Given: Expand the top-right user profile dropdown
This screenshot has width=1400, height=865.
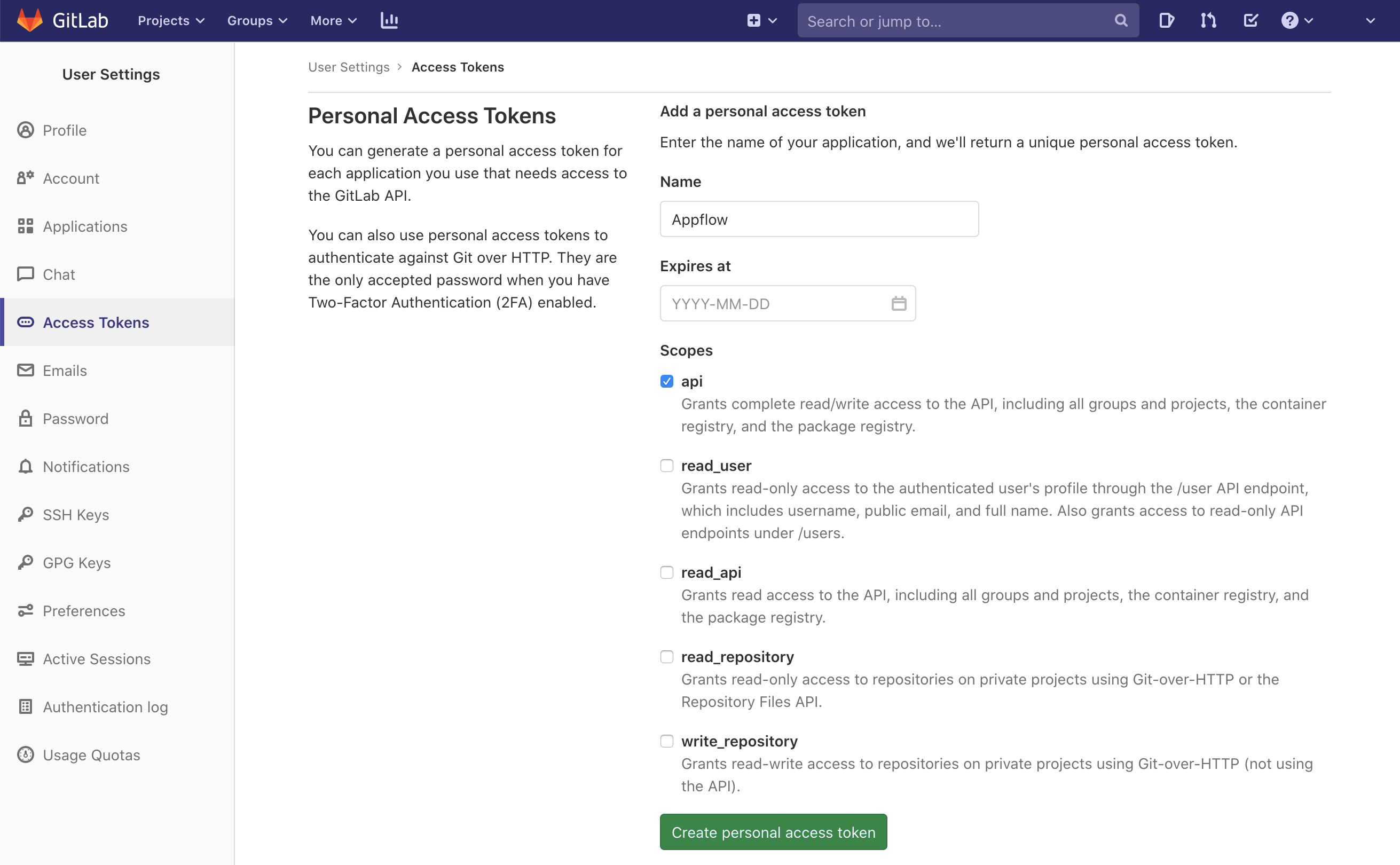Looking at the screenshot, I should click(x=1370, y=20).
